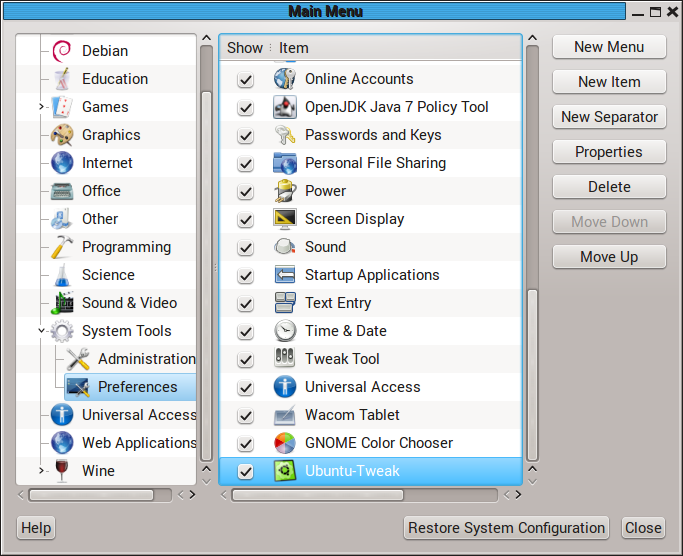Click the Graphics palette icon

coord(62,135)
